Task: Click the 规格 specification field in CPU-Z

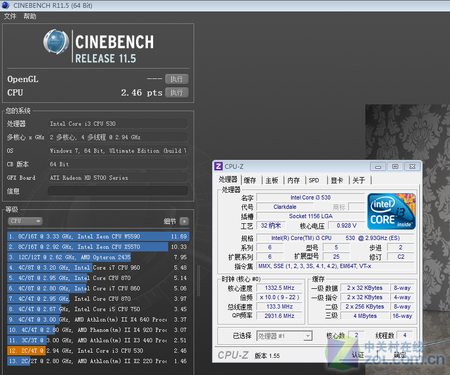Action: click(335, 238)
